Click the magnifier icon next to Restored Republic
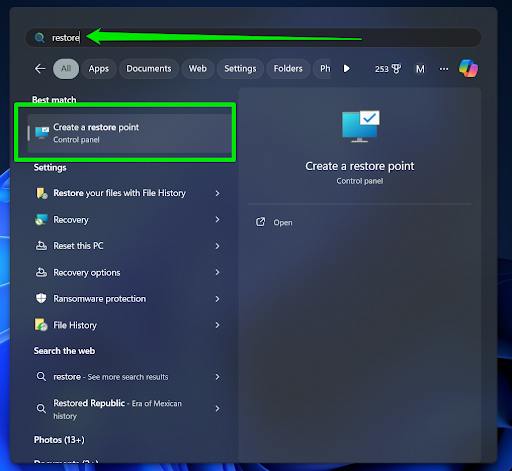The height and width of the screenshot is (471, 512). click(x=41, y=409)
